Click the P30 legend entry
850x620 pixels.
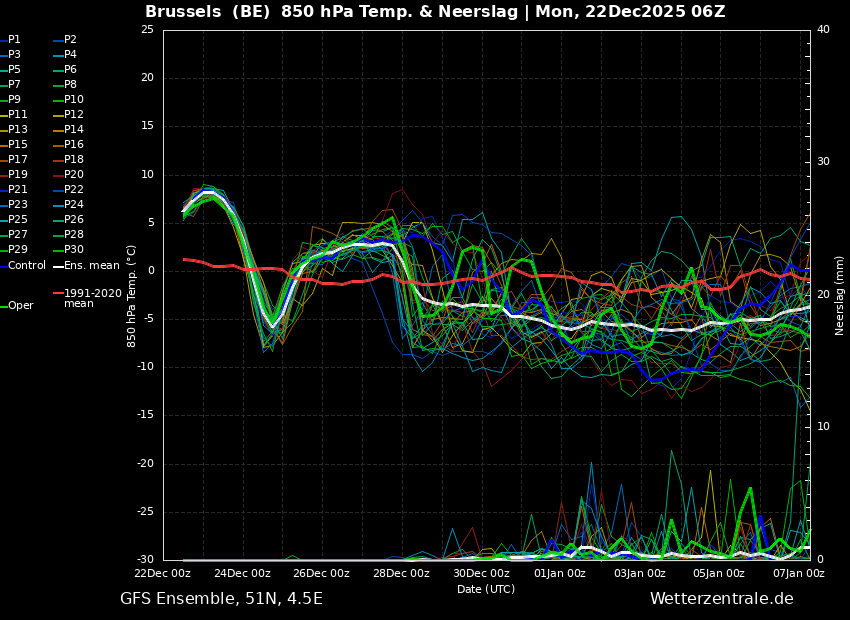coord(73,250)
